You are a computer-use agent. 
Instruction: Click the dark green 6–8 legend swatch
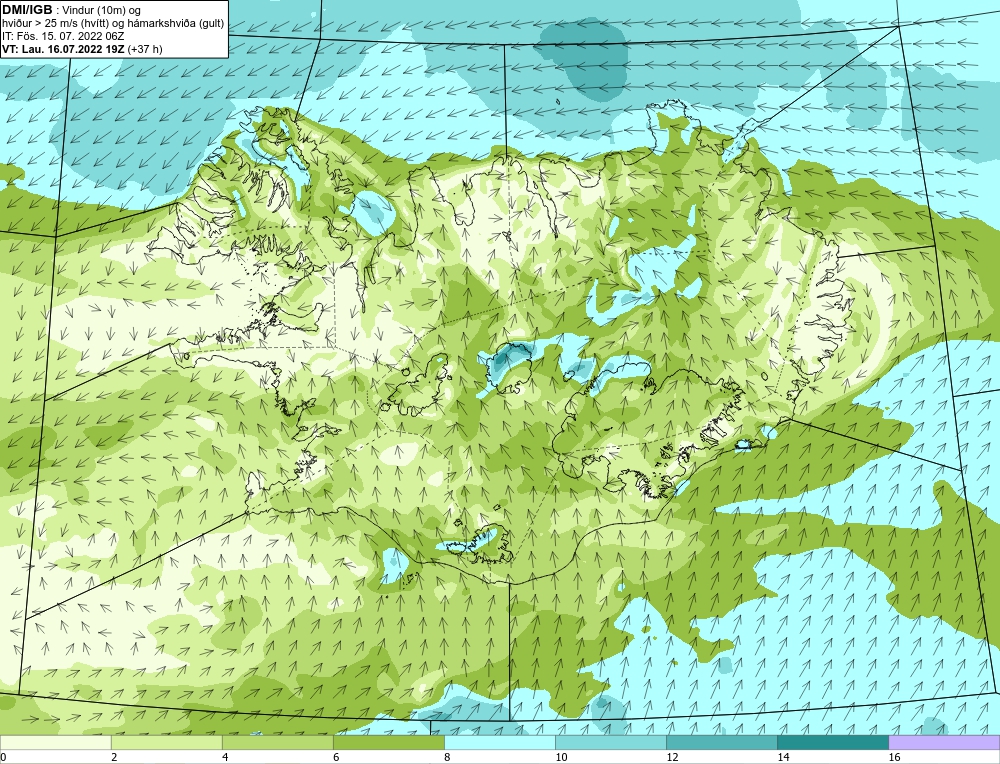pos(388,742)
